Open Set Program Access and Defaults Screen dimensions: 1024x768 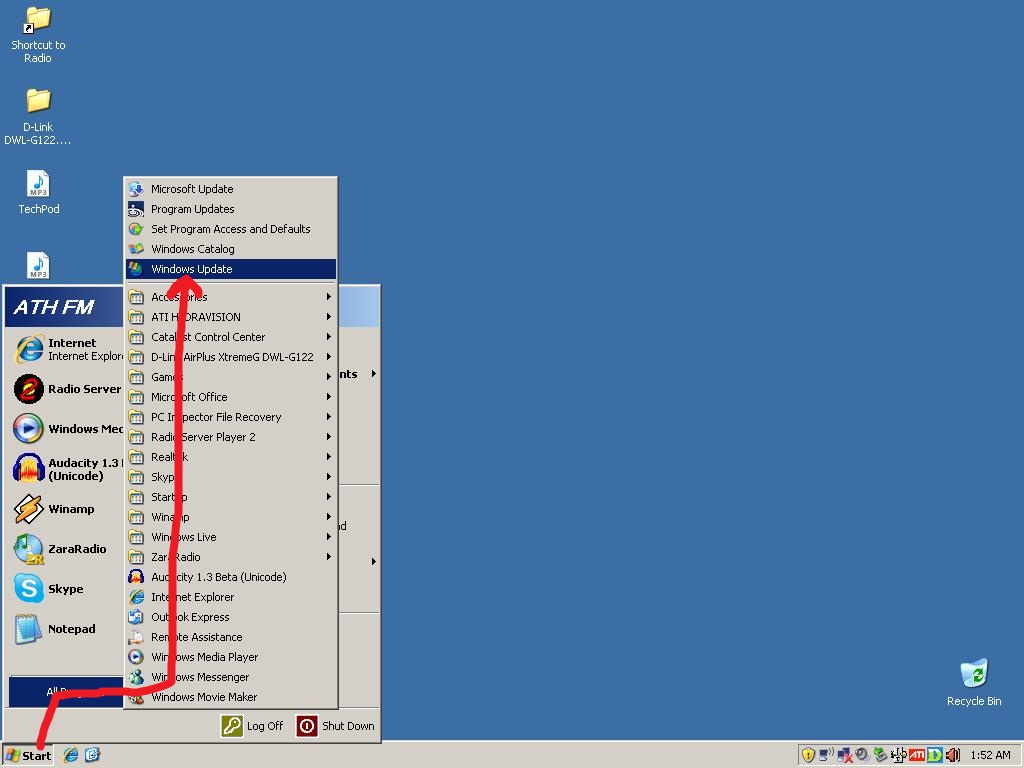(x=231, y=229)
